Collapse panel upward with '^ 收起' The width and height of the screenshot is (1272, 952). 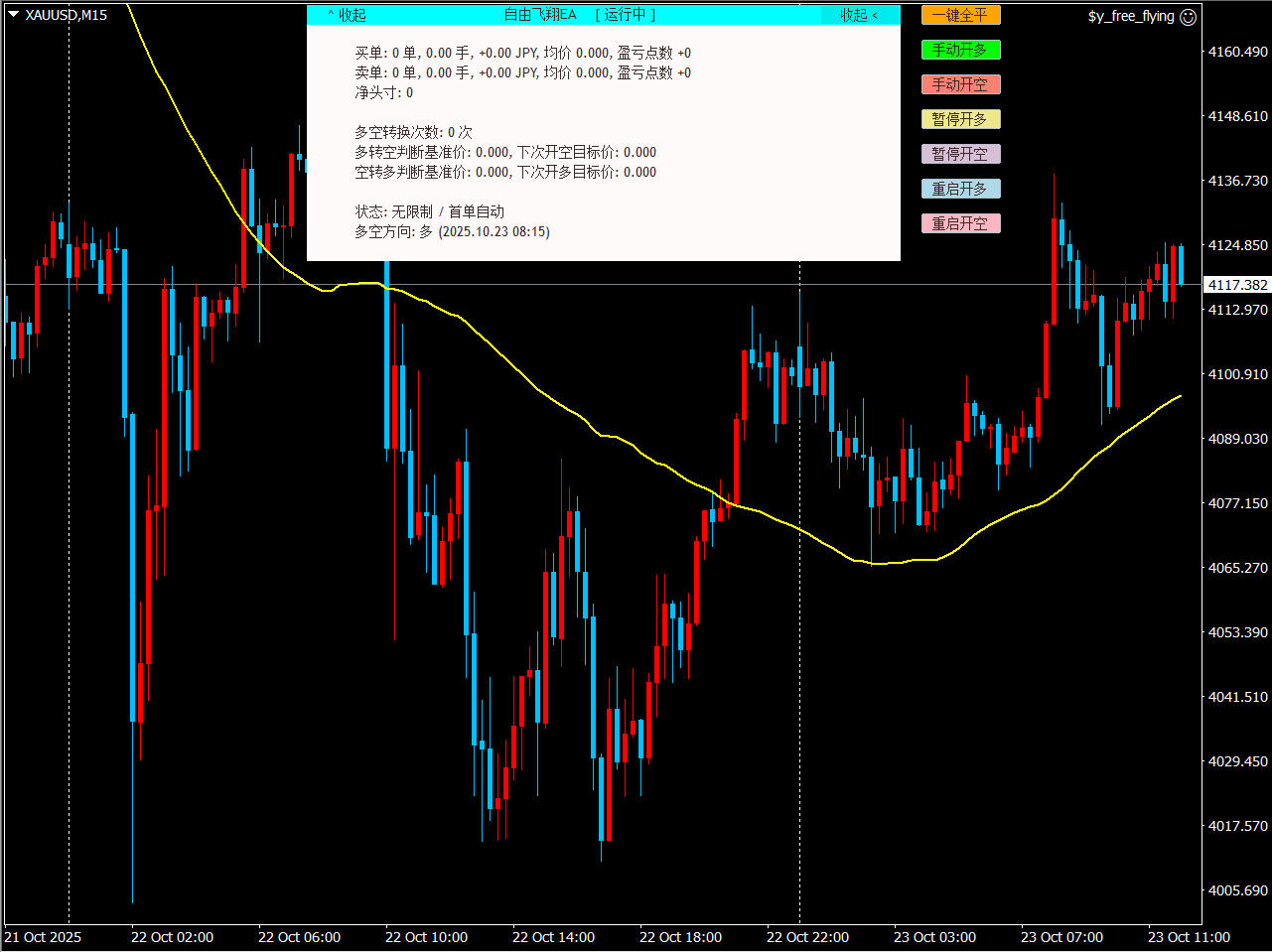tap(347, 15)
